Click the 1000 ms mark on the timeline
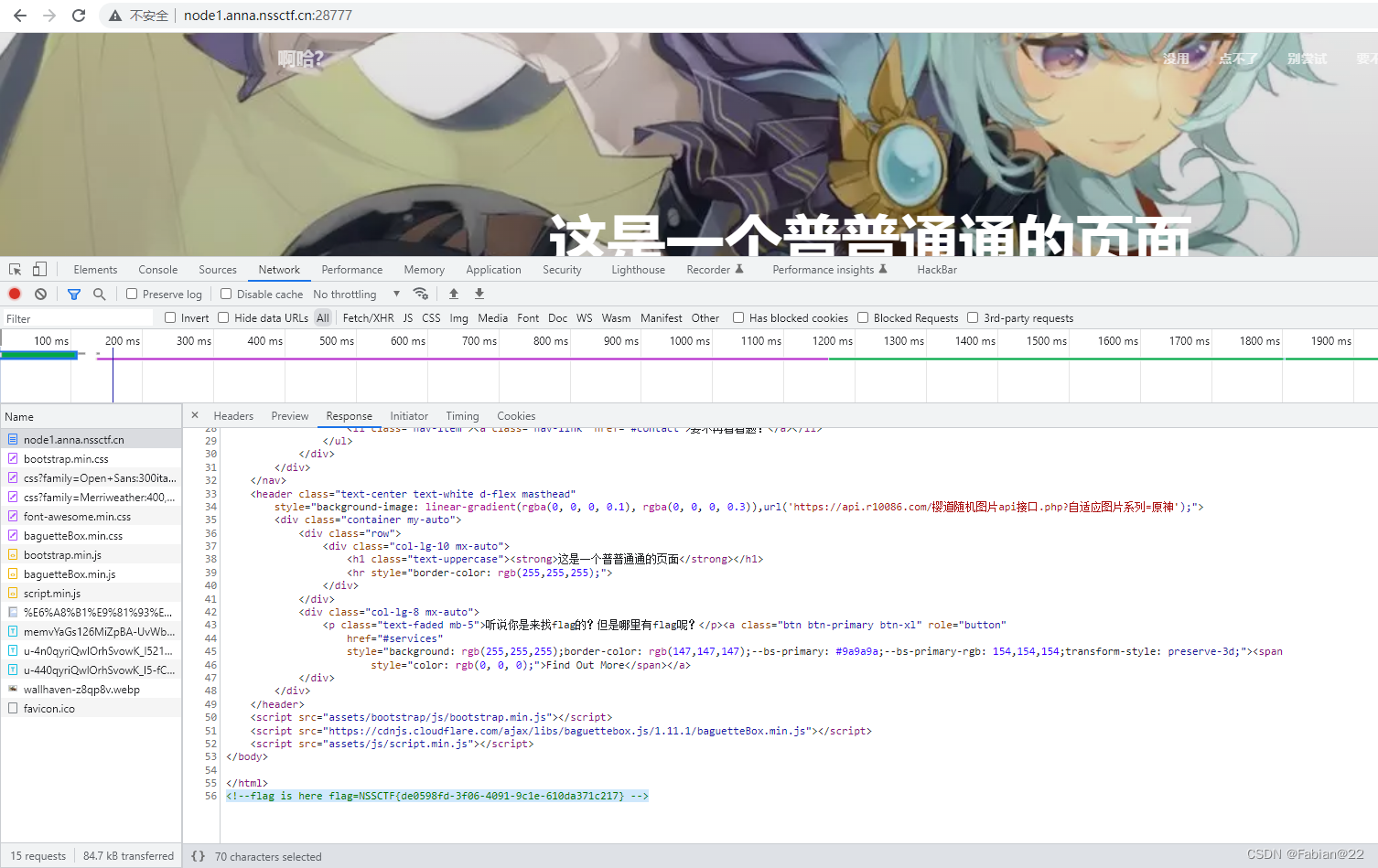Screen dimensions: 1378x868 click(688, 341)
